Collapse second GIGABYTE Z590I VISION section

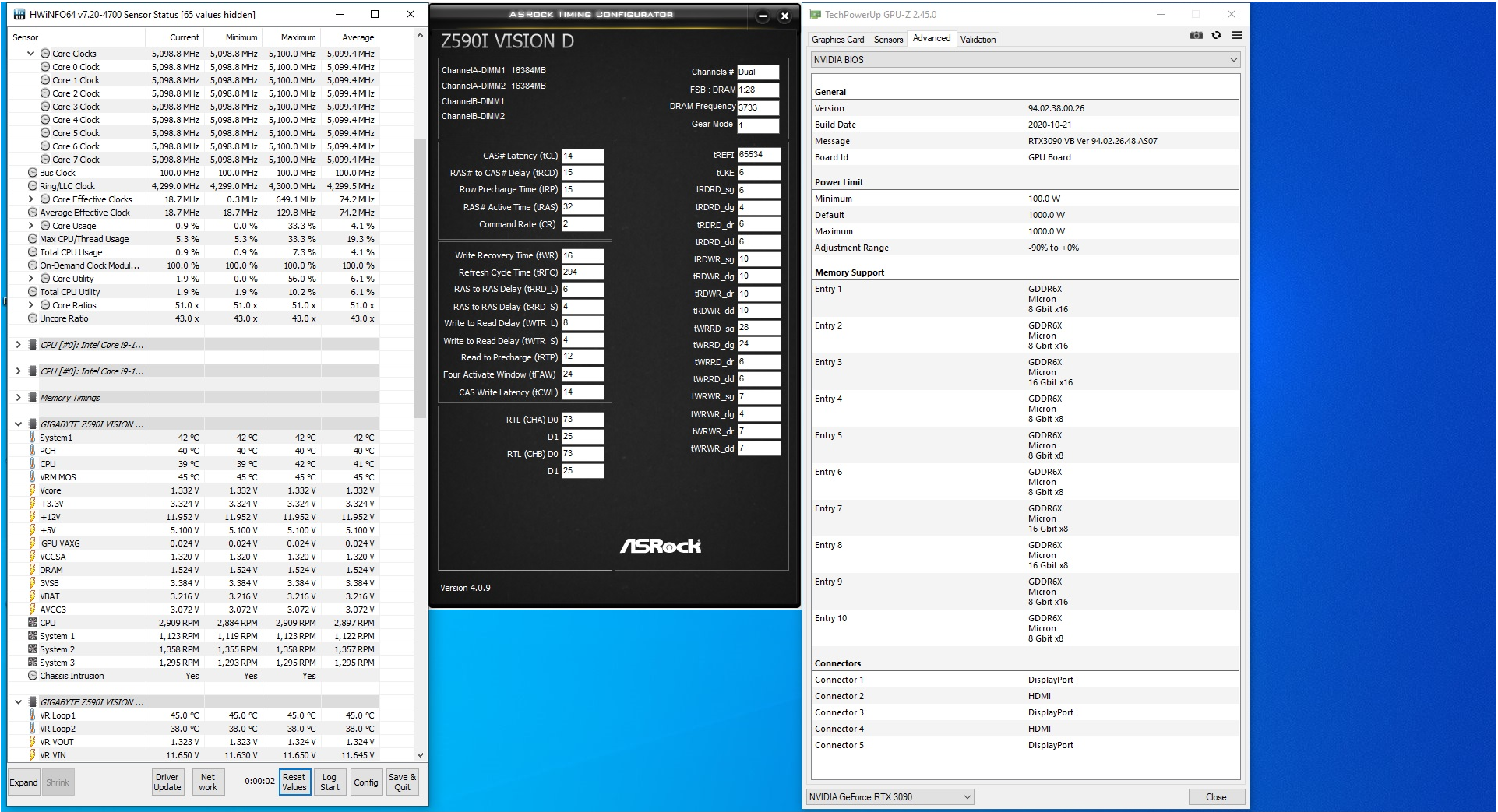click(18, 702)
